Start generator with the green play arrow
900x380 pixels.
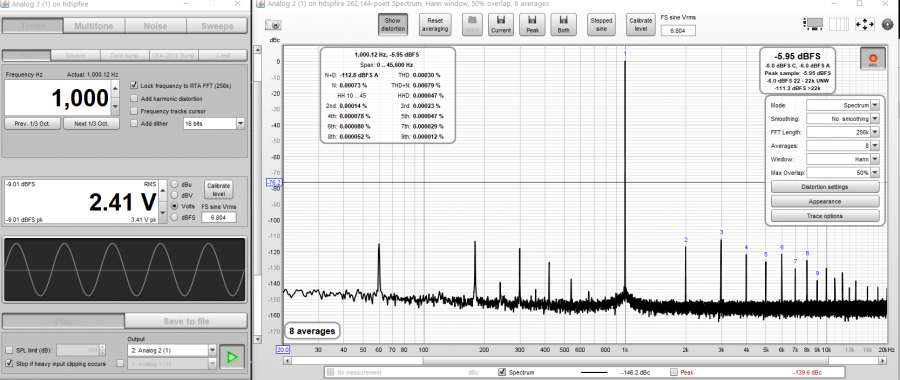[232, 357]
